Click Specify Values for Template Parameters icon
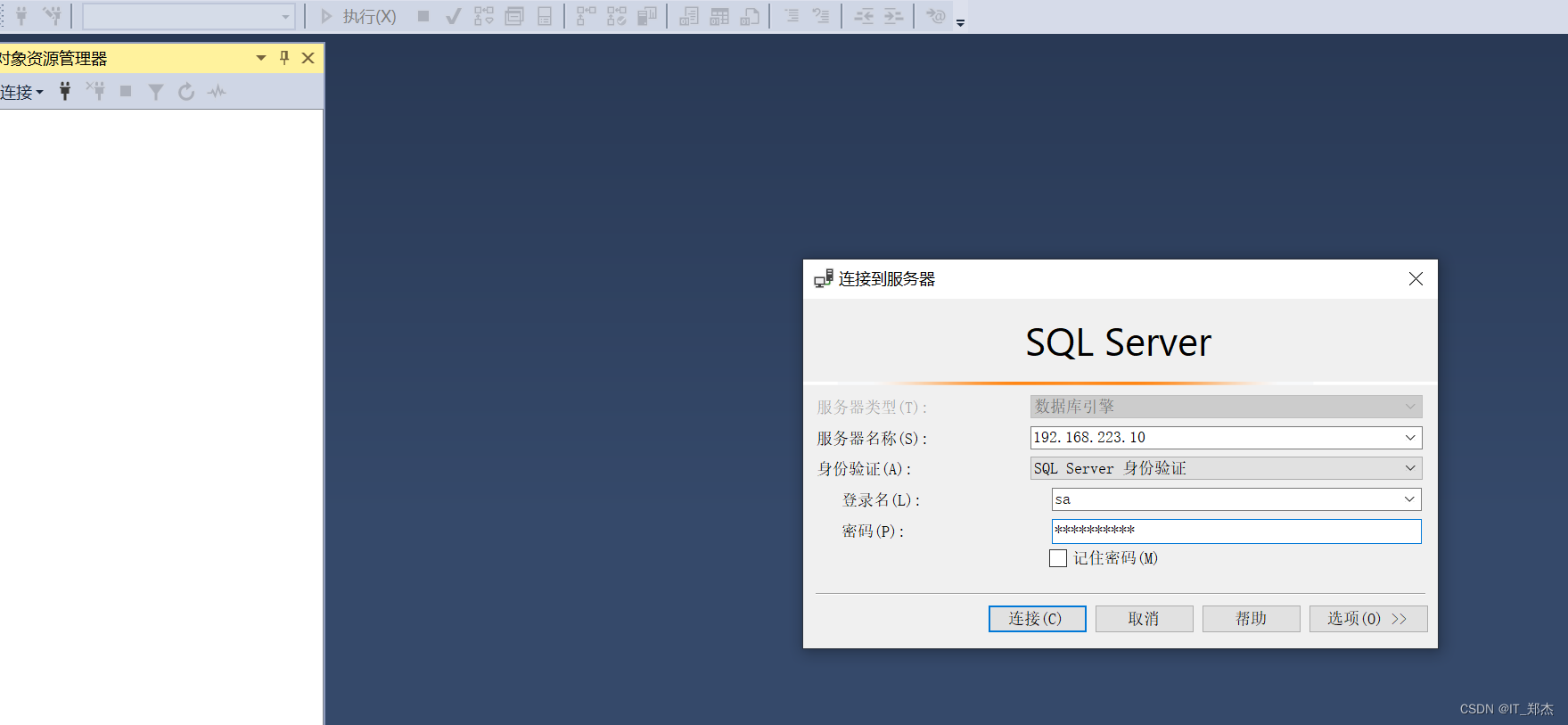The height and width of the screenshot is (725, 1568). point(936,16)
